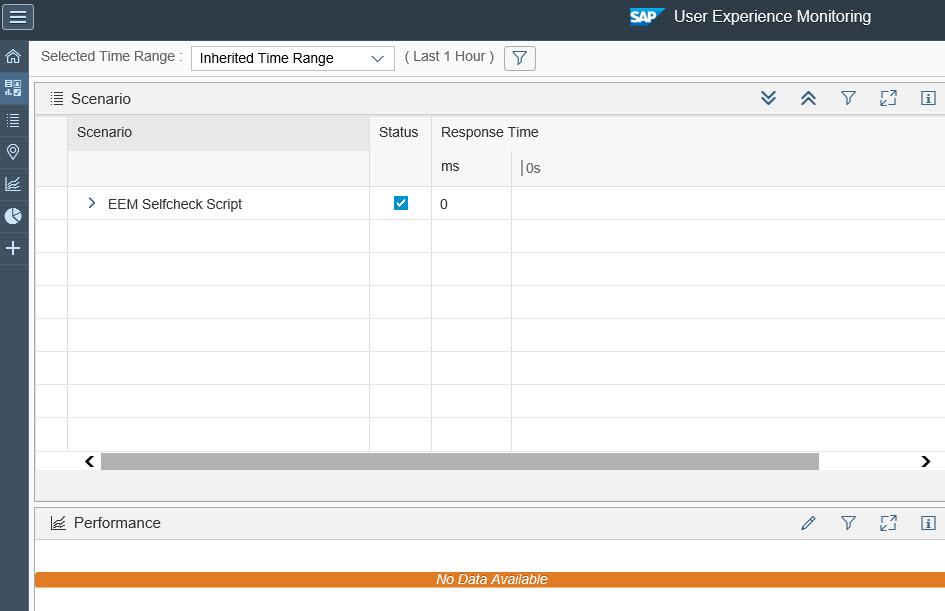
Task: Expand all rows in the Scenario panel
Action: point(768,98)
